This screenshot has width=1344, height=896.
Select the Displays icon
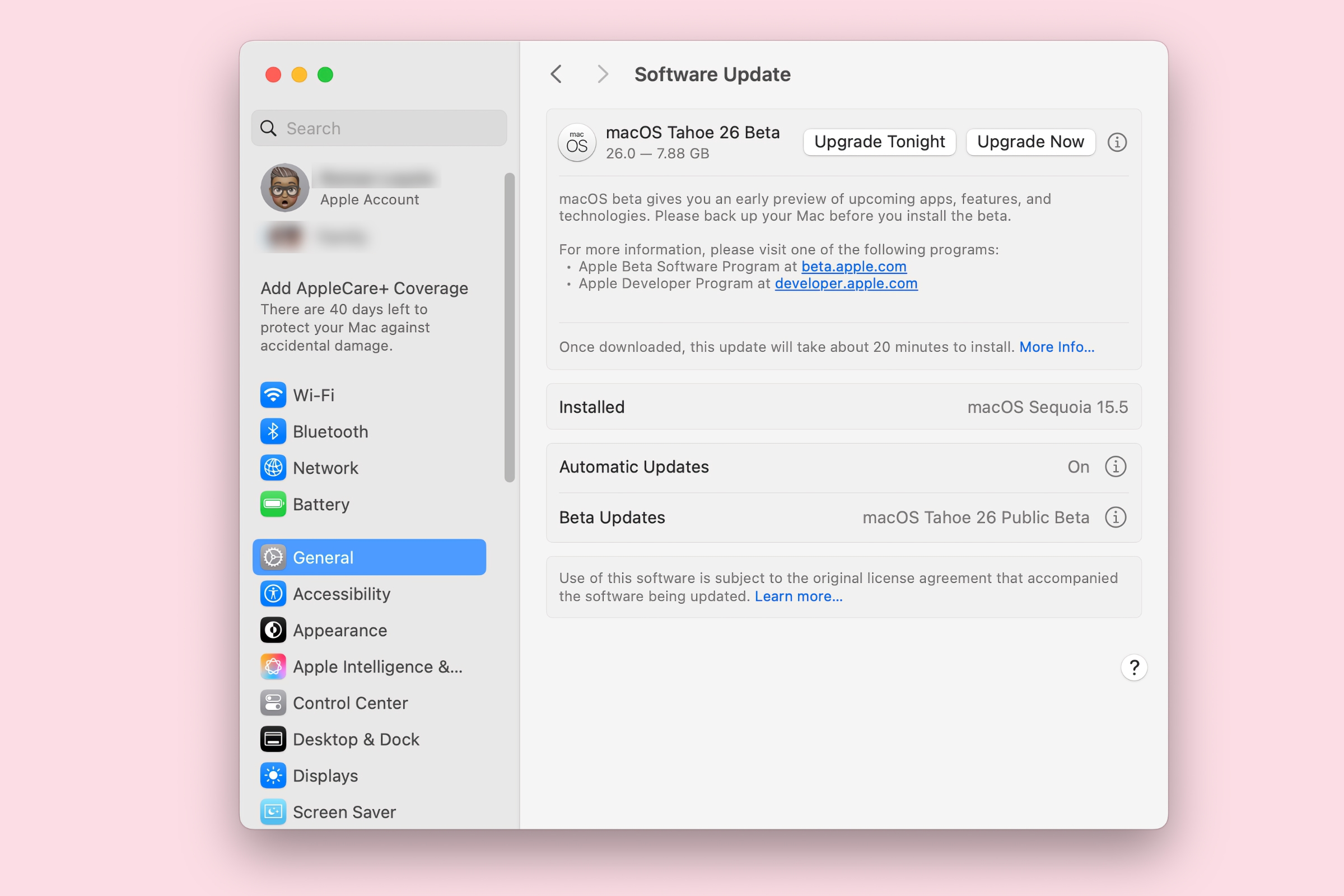point(273,776)
